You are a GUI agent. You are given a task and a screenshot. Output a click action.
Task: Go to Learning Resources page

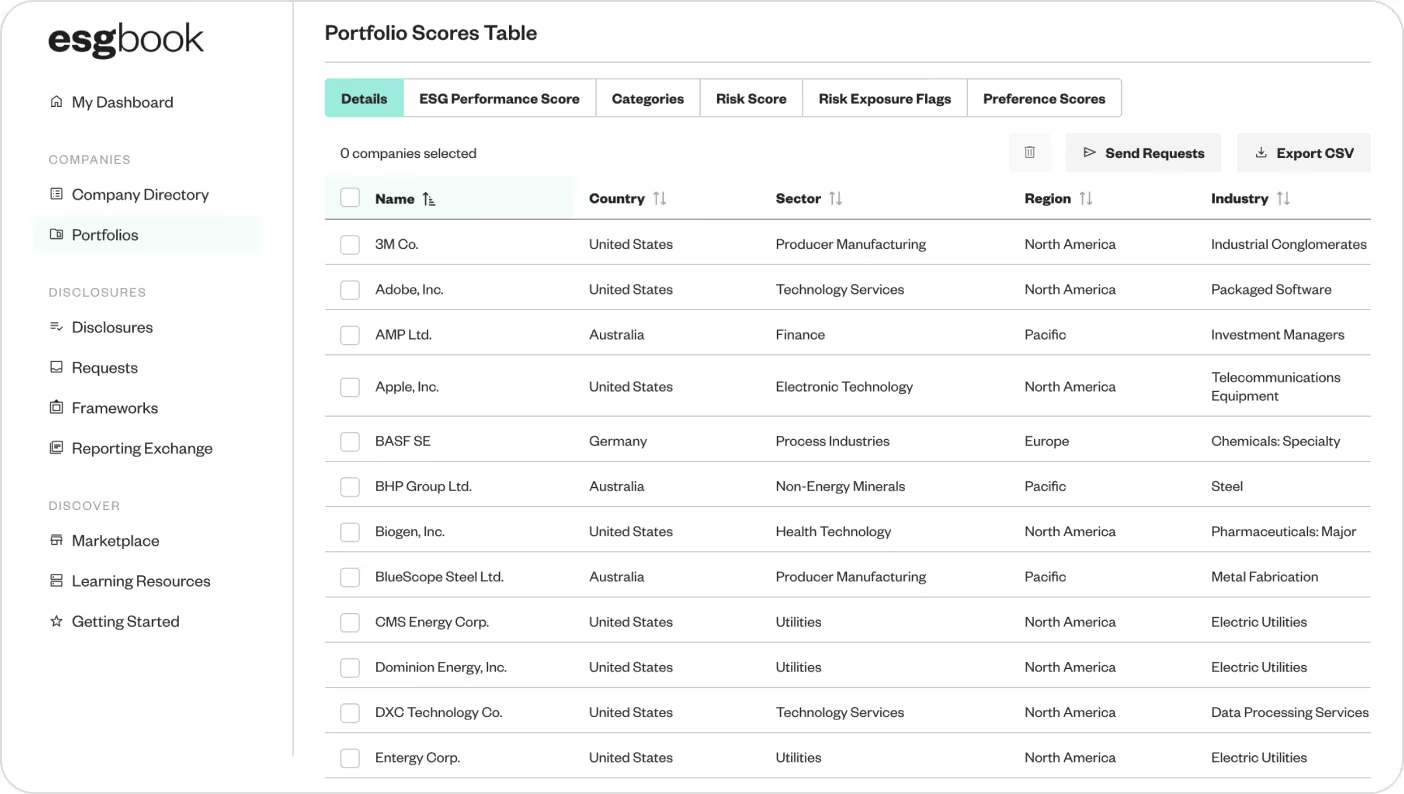point(141,581)
